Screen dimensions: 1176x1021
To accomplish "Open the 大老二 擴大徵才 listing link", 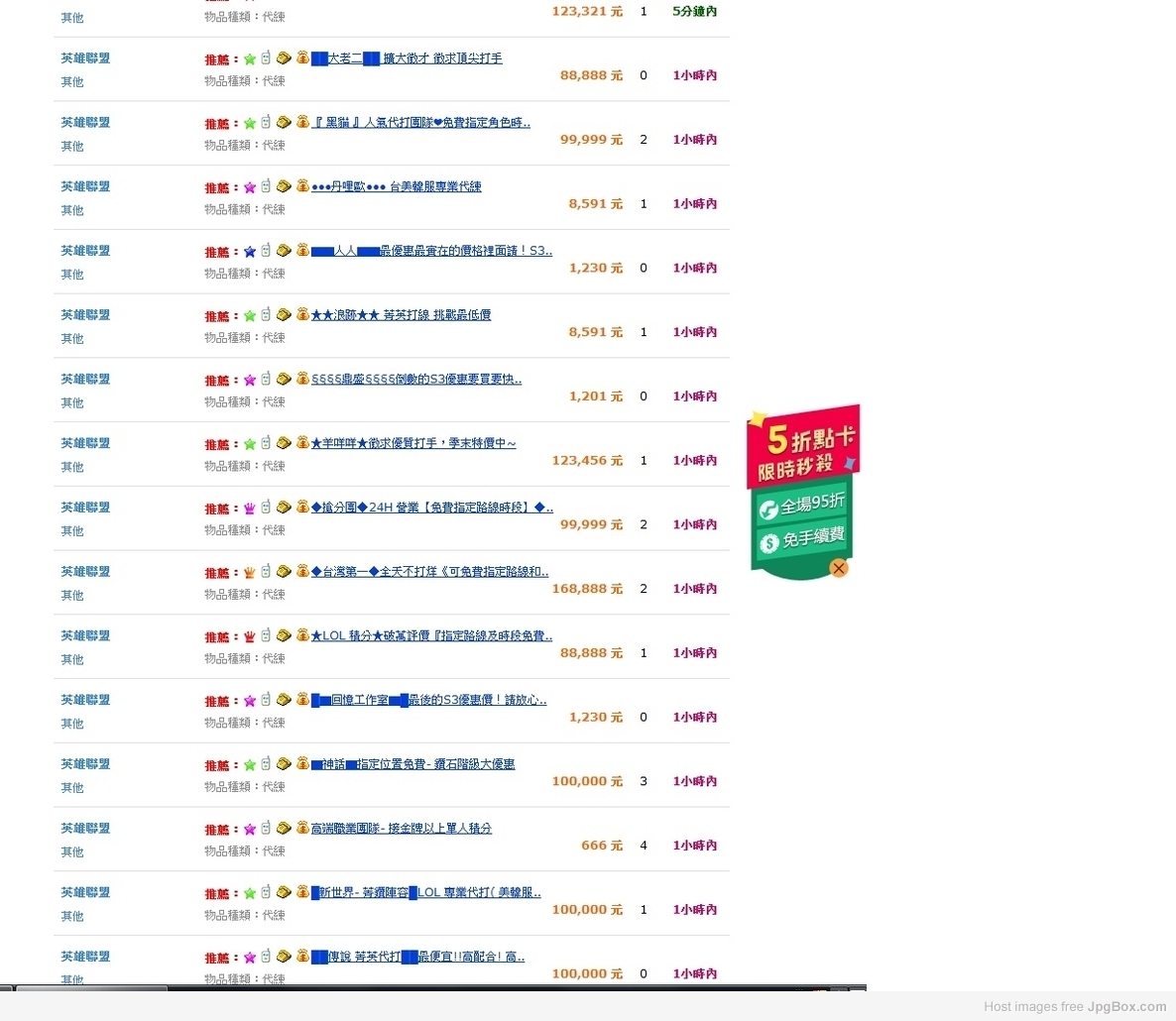I will 407,58.
